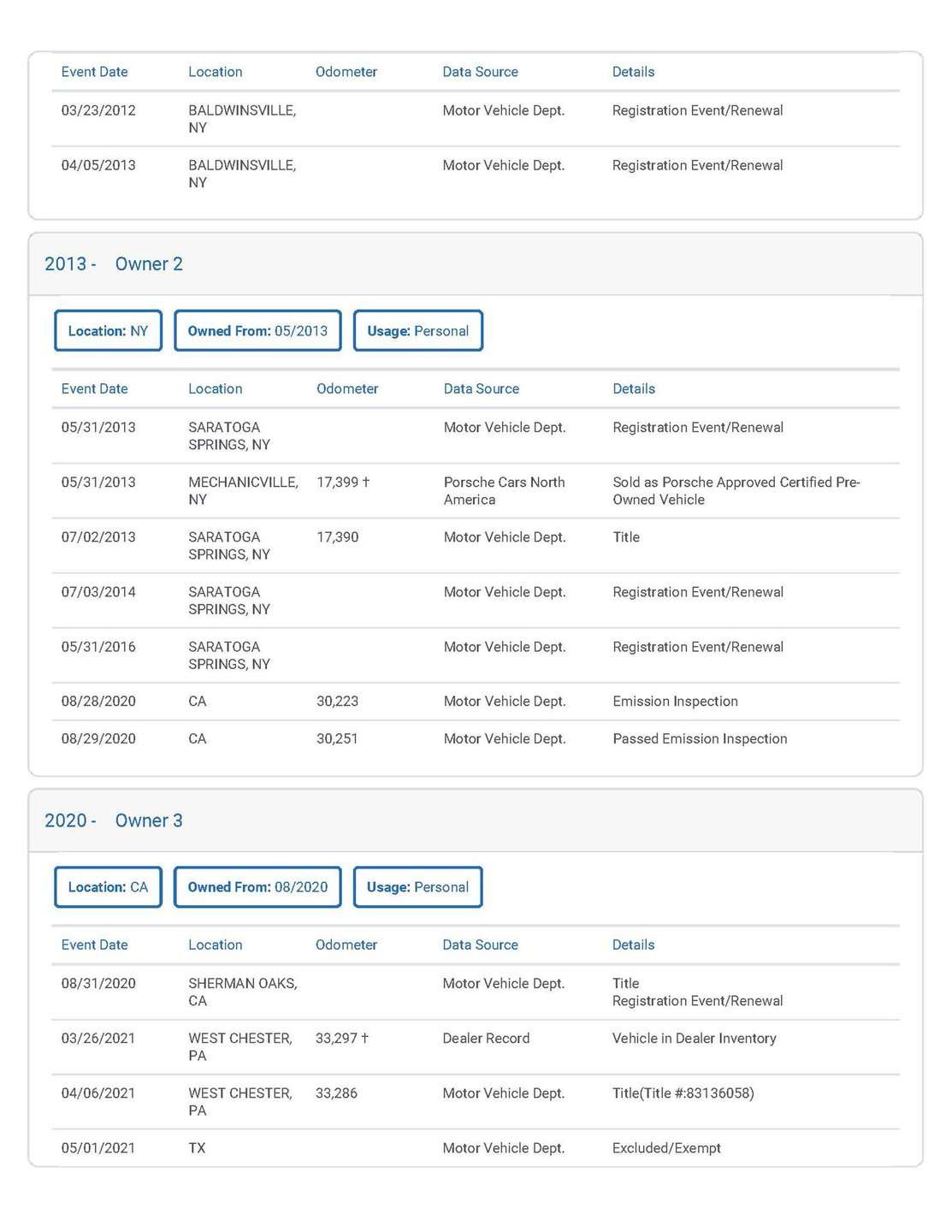Open the Title #83136058 detail entry

683,1093
